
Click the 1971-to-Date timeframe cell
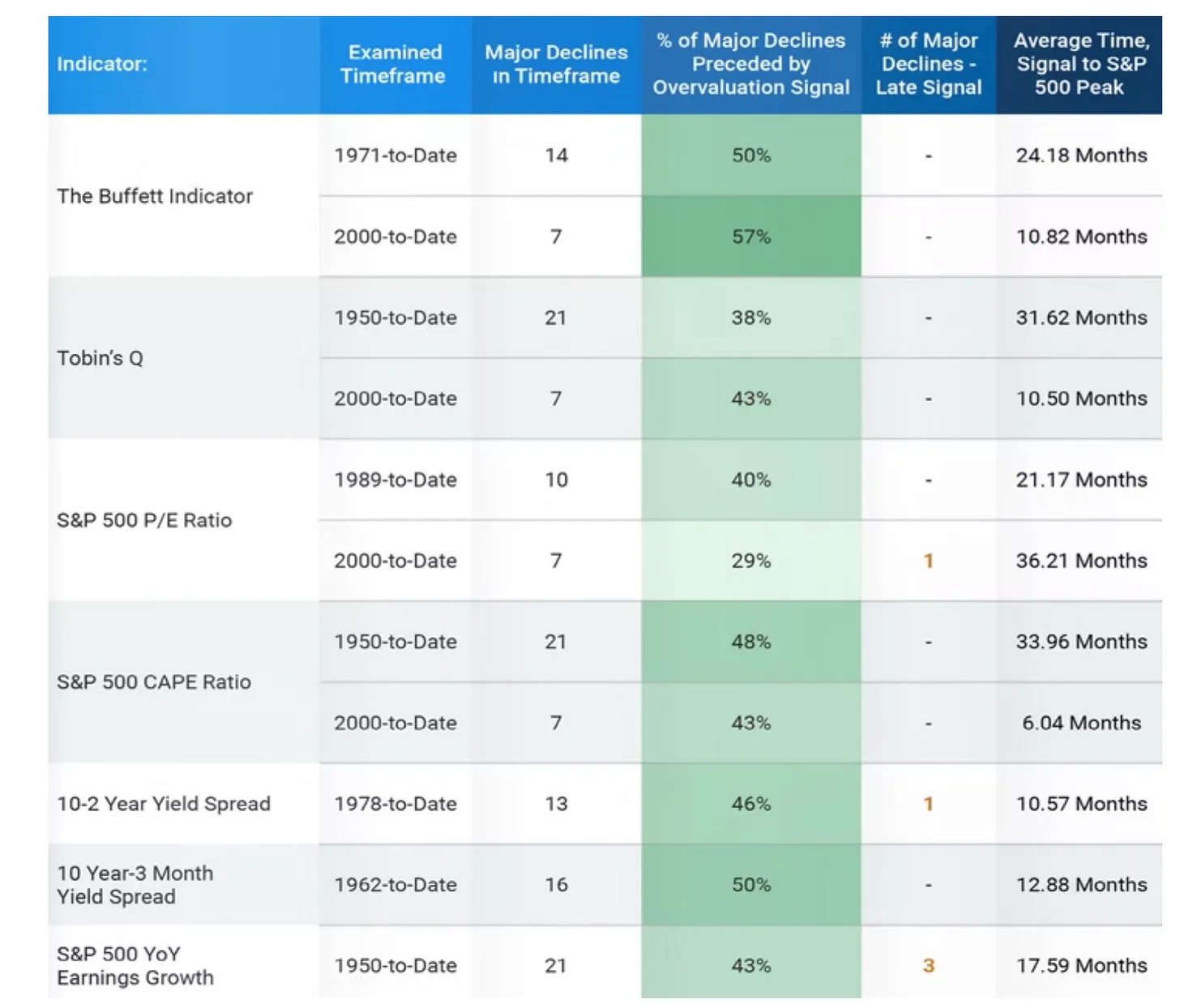coord(395,156)
